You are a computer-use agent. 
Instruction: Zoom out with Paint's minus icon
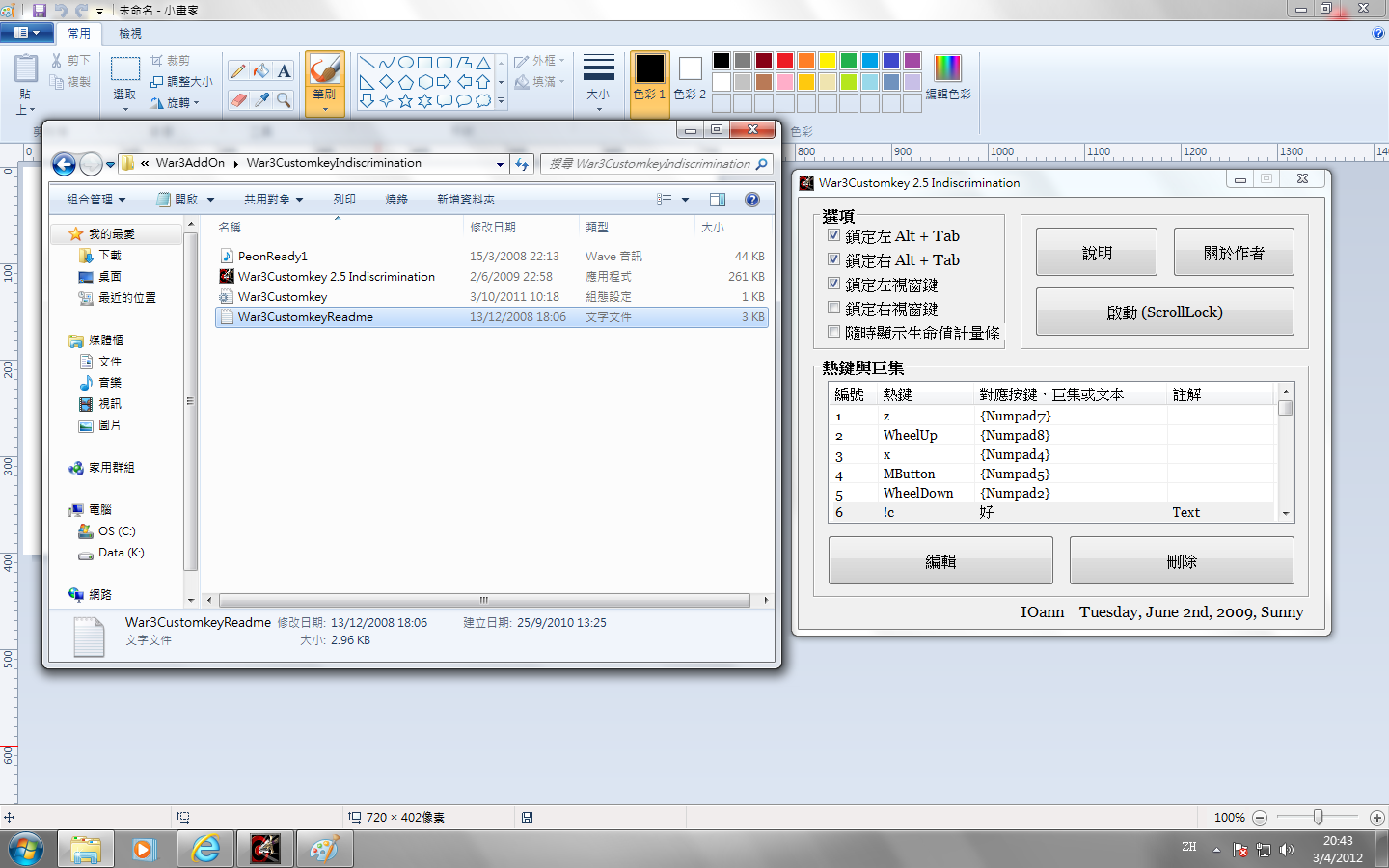[x=1260, y=818]
